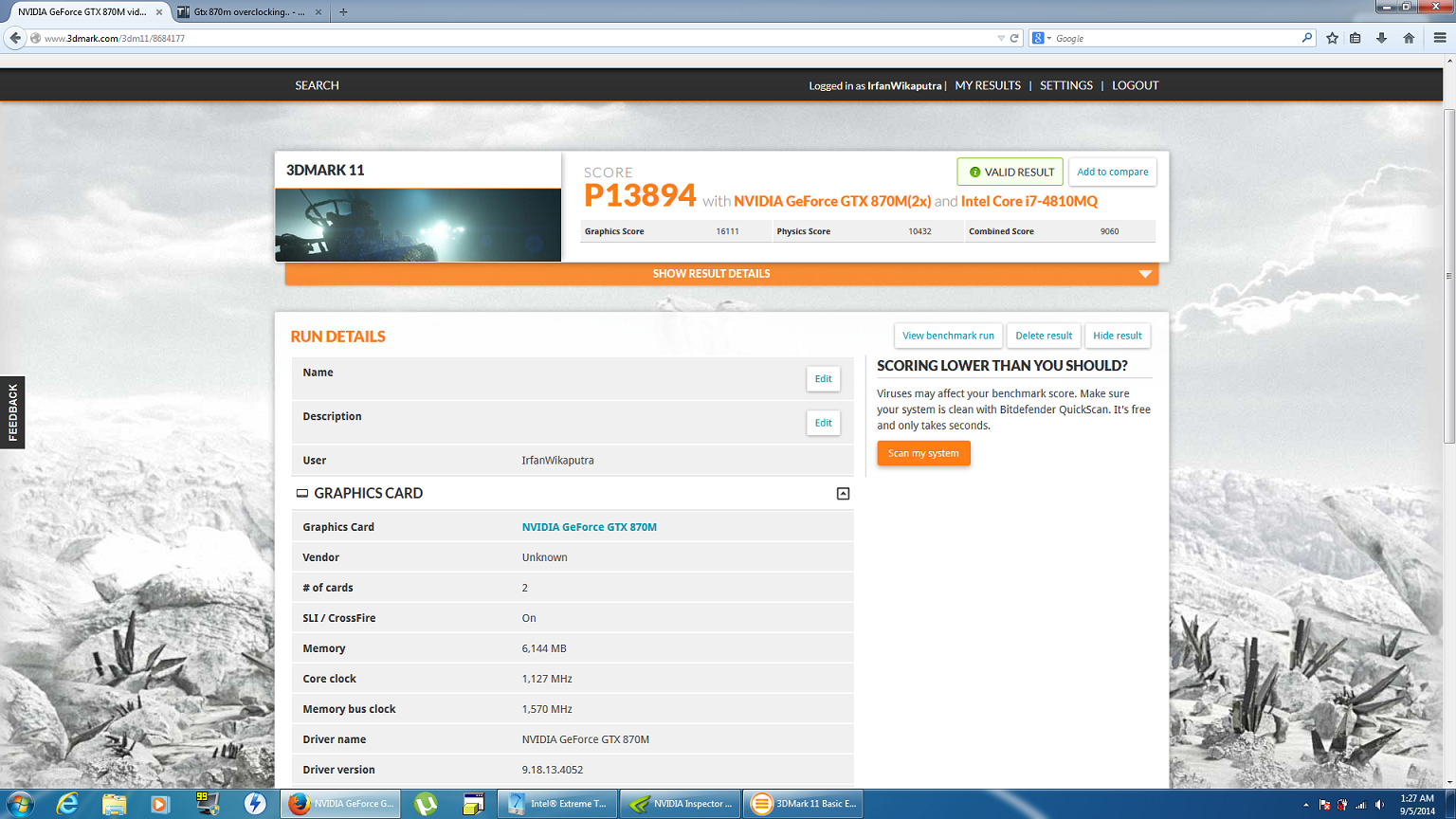Switch to Intel Extreme Tuning taskbar window
Viewport: 1456px width, 819px height.
point(557,804)
